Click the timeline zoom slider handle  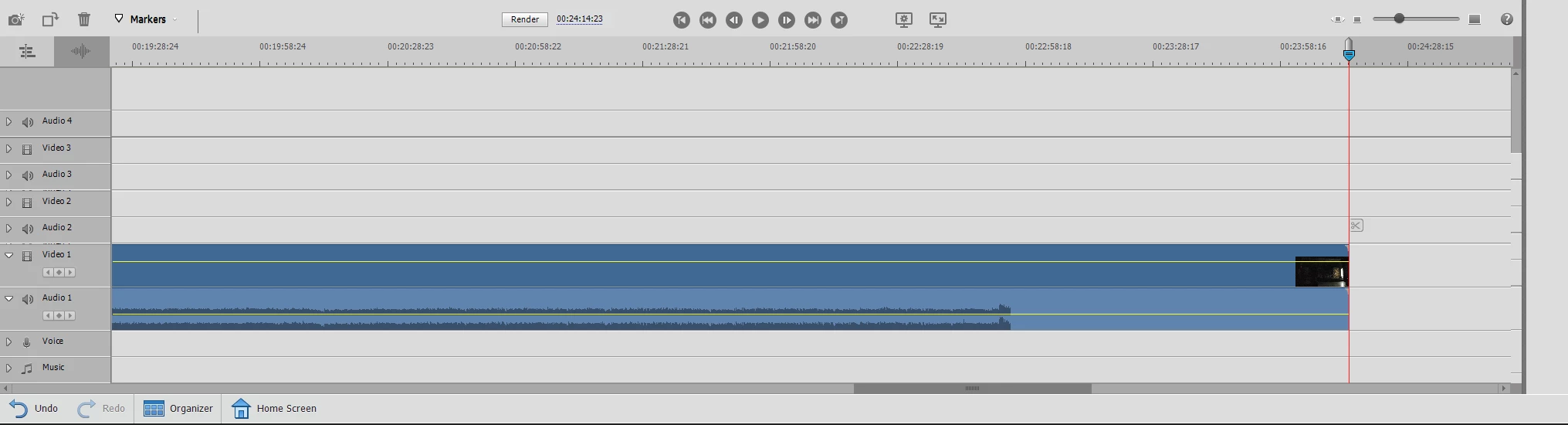[x=1399, y=19]
